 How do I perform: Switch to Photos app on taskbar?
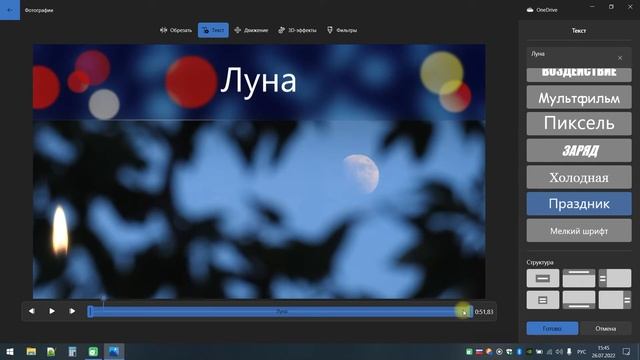(x=114, y=351)
